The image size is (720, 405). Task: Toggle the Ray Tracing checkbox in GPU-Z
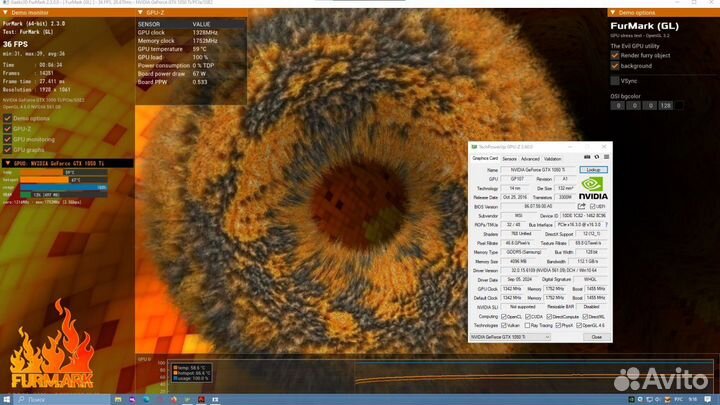(x=528, y=326)
